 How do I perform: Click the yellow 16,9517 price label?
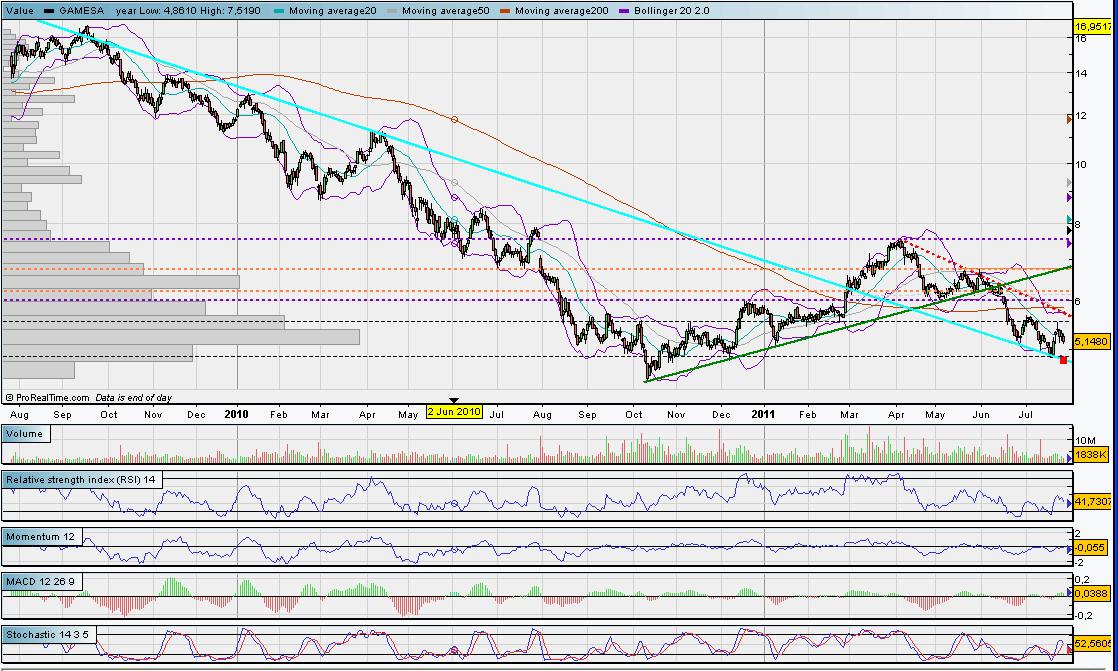[1092, 26]
